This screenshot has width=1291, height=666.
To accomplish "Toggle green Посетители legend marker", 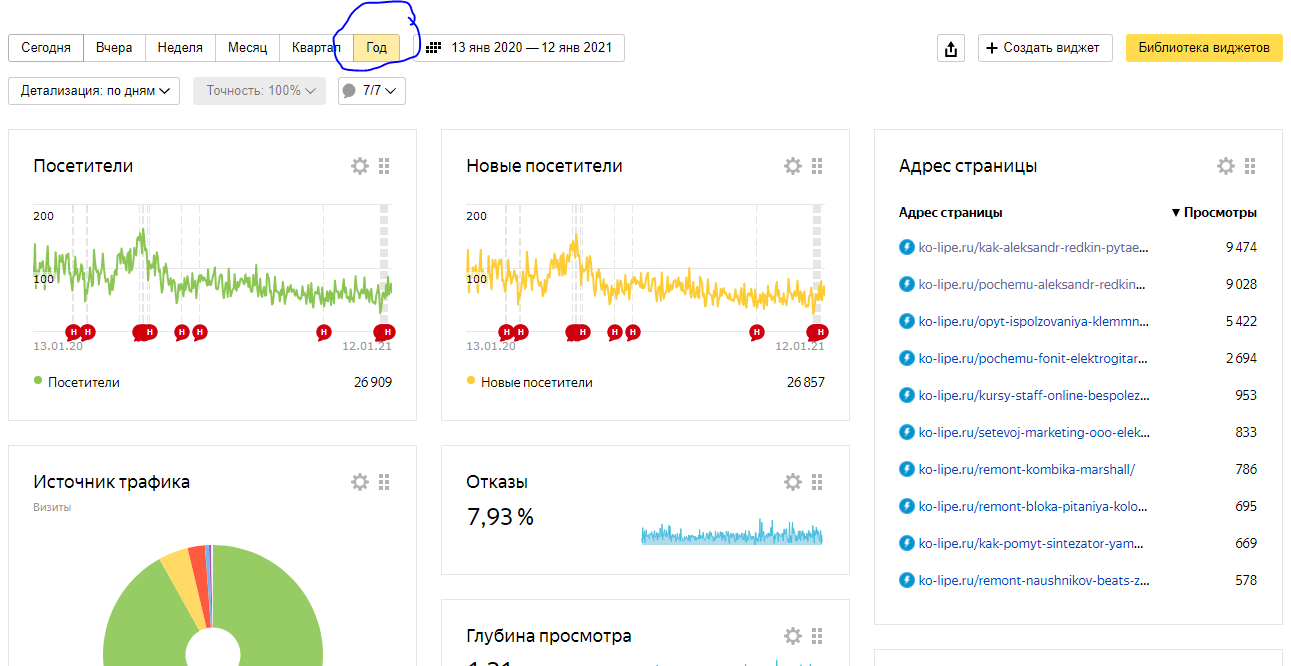I will [x=38, y=381].
